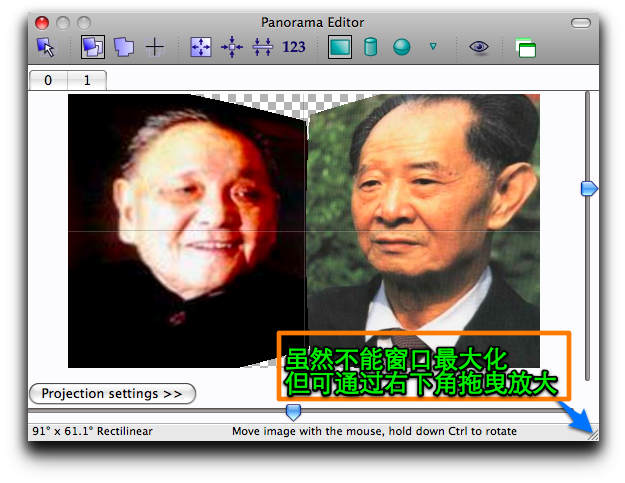Click the individual image shape mode icon

coord(124,47)
